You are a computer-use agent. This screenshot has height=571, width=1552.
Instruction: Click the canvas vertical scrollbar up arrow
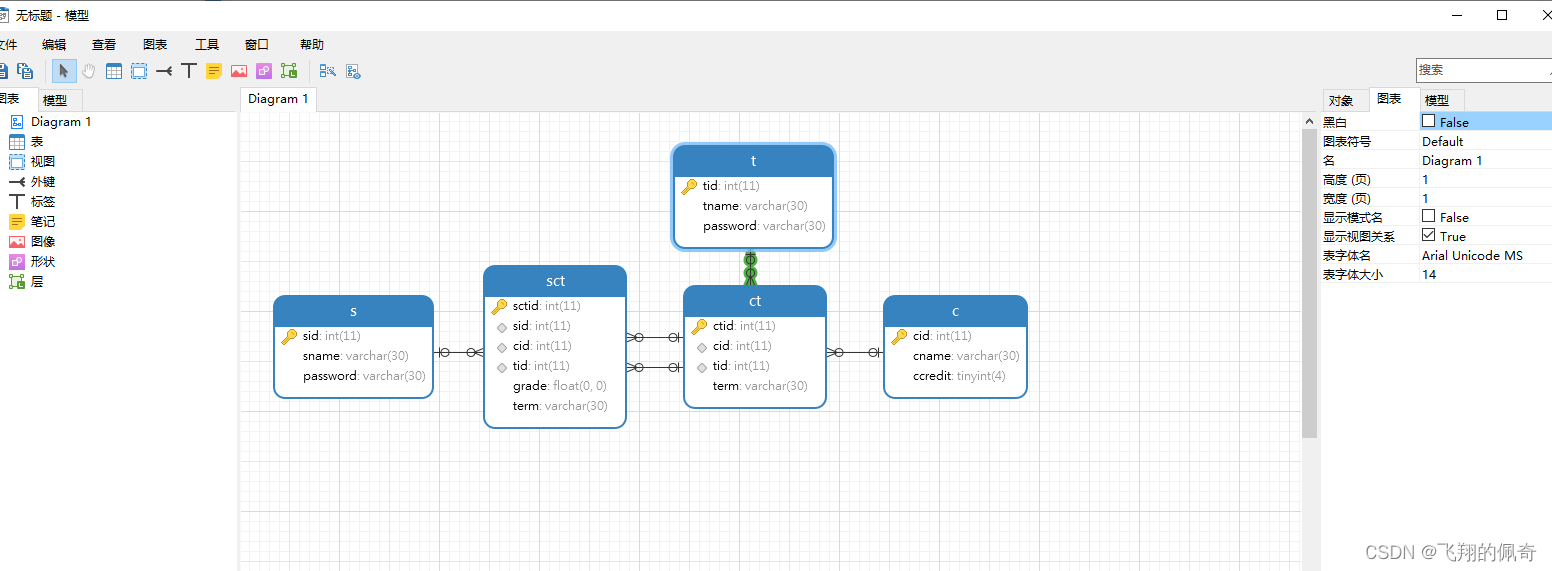tap(1309, 121)
